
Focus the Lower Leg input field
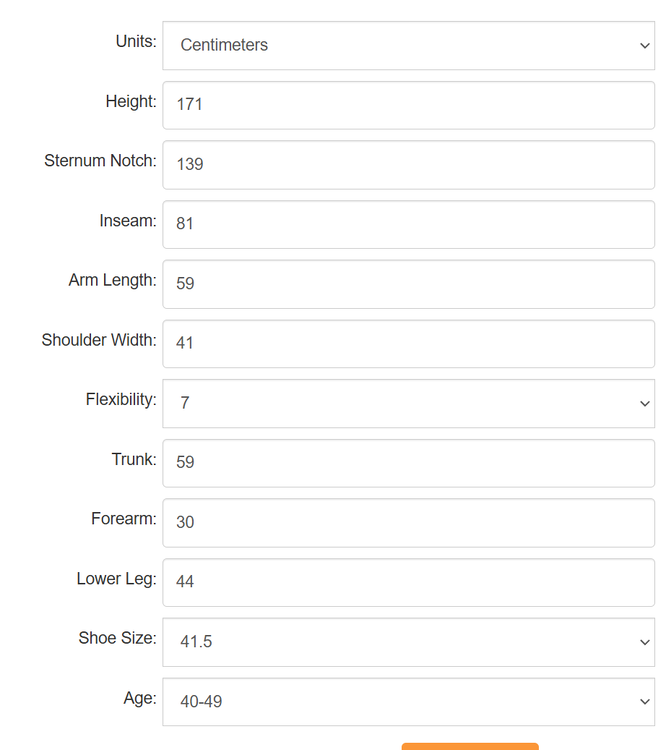[x=408, y=582]
